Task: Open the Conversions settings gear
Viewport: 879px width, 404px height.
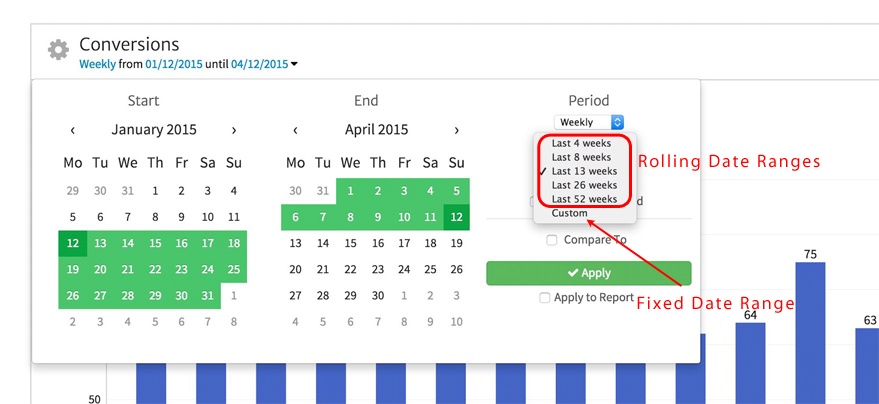Action: click(x=59, y=50)
